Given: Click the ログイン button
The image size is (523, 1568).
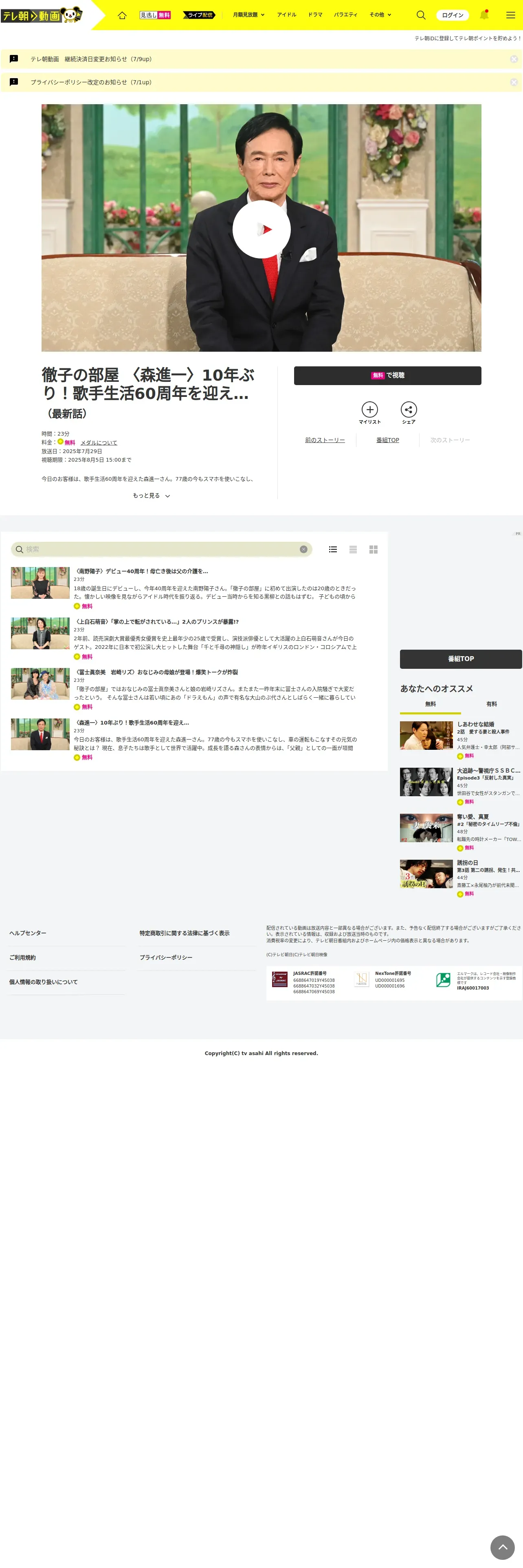Looking at the screenshot, I should tap(453, 15).
